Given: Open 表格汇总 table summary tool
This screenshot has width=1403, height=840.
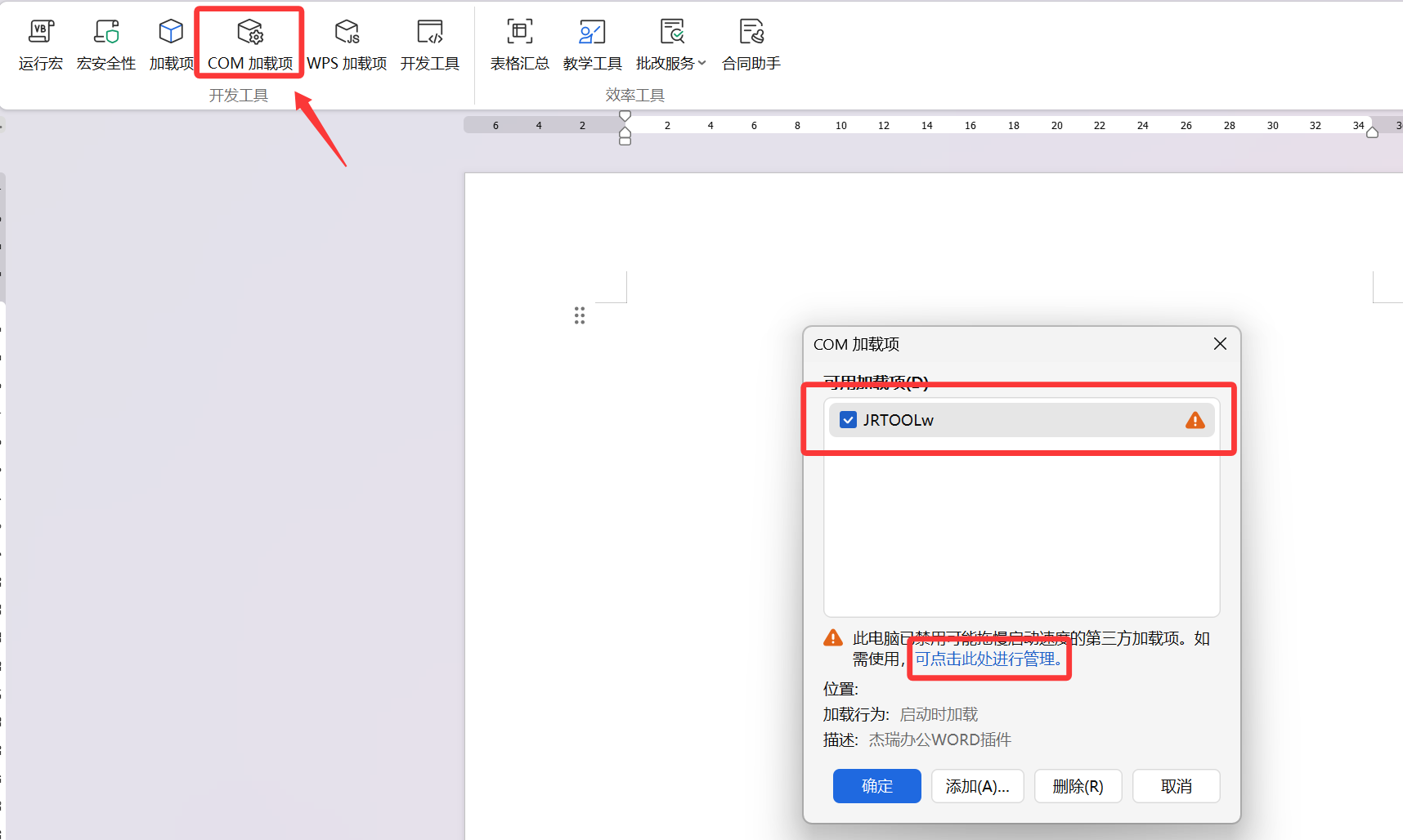Looking at the screenshot, I should pyautogui.click(x=520, y=46).
